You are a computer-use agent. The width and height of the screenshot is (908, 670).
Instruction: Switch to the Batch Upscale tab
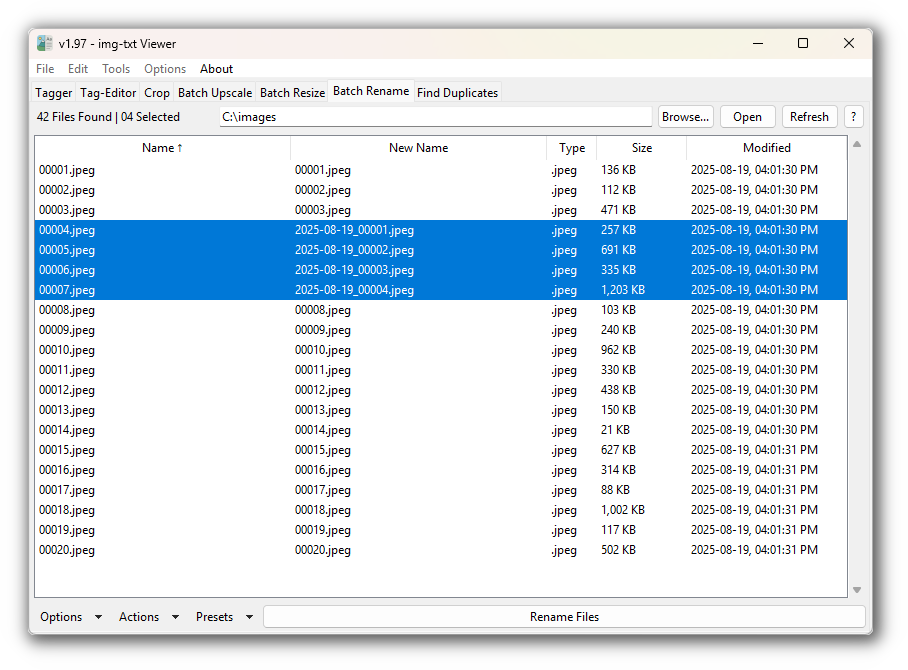click(x=215, y=93)
